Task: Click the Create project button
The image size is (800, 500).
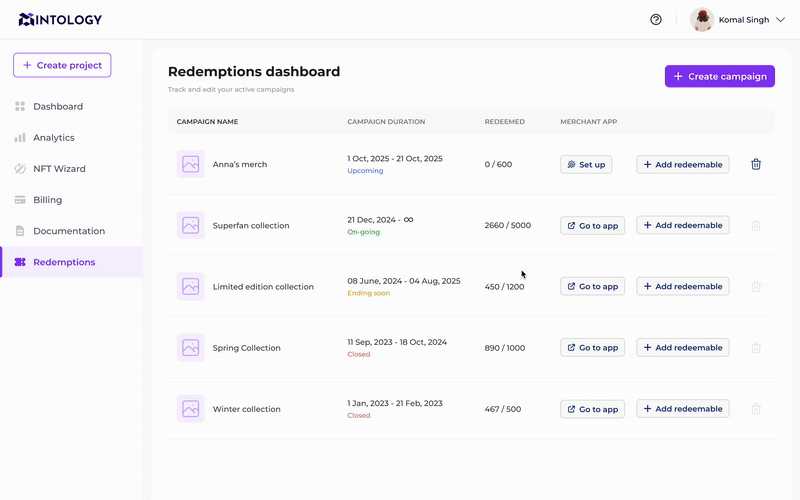Action: point(62,65)
